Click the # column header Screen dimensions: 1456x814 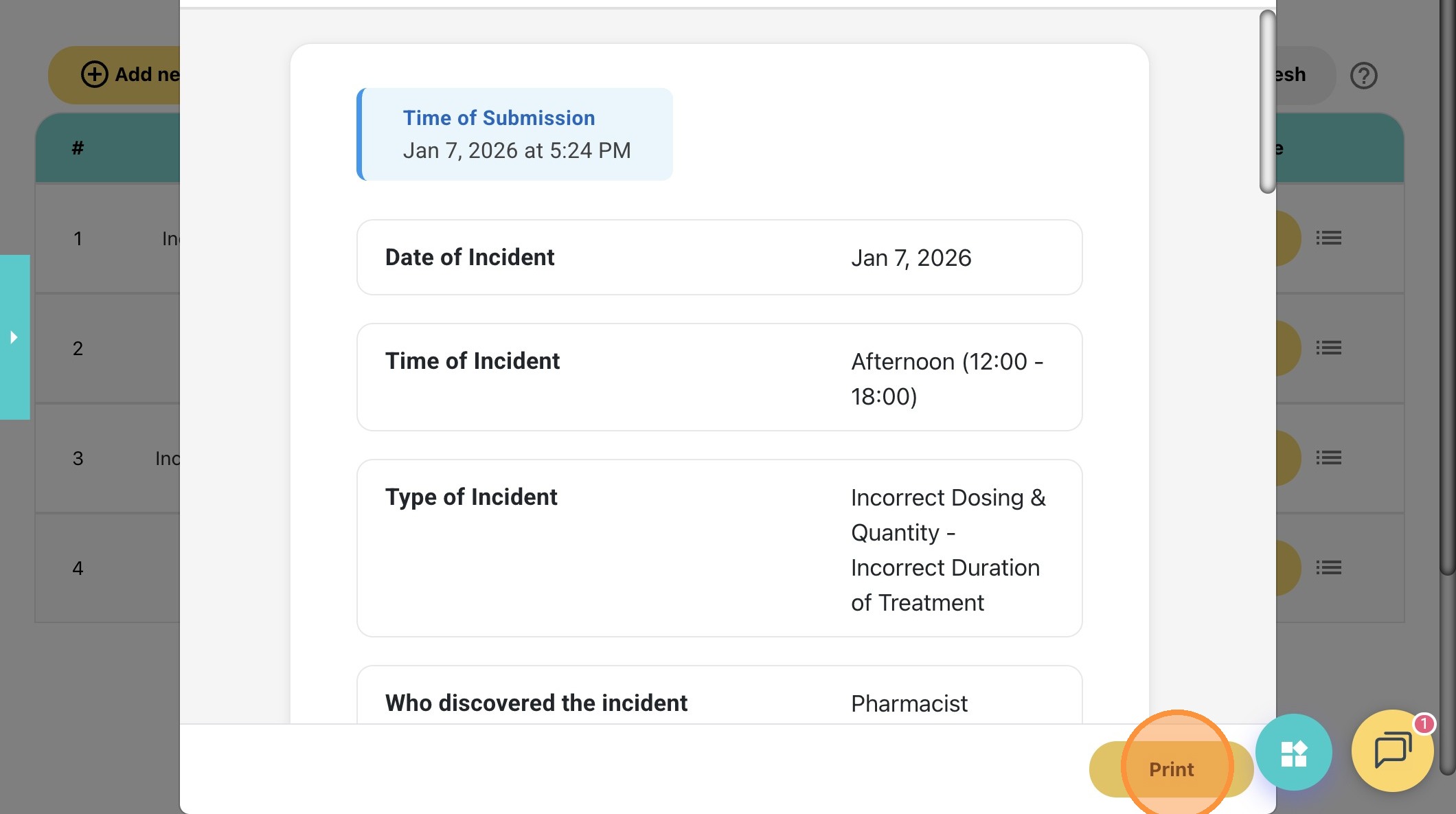78,148
